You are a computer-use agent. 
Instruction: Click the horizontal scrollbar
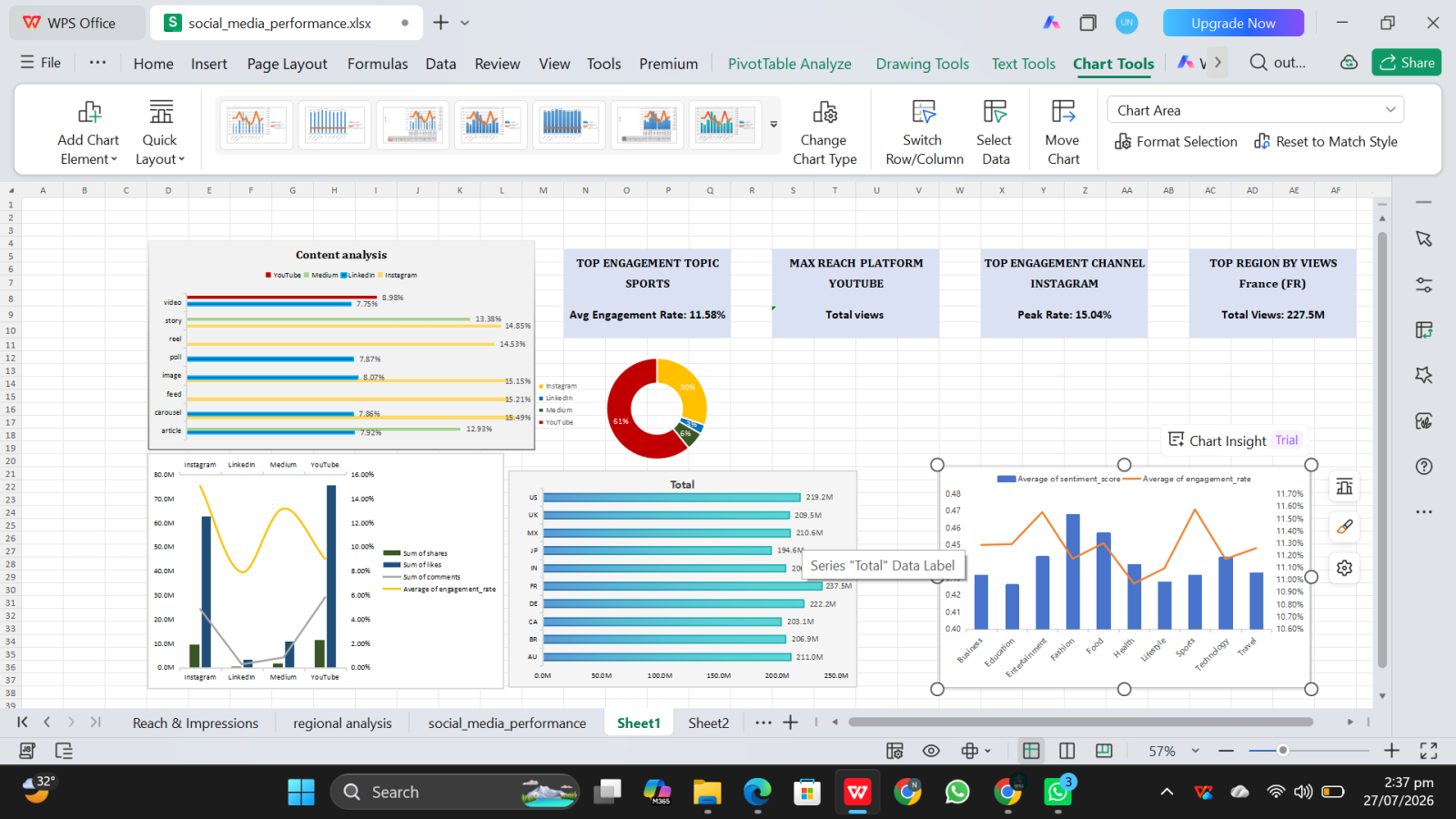click(1081, 722)
